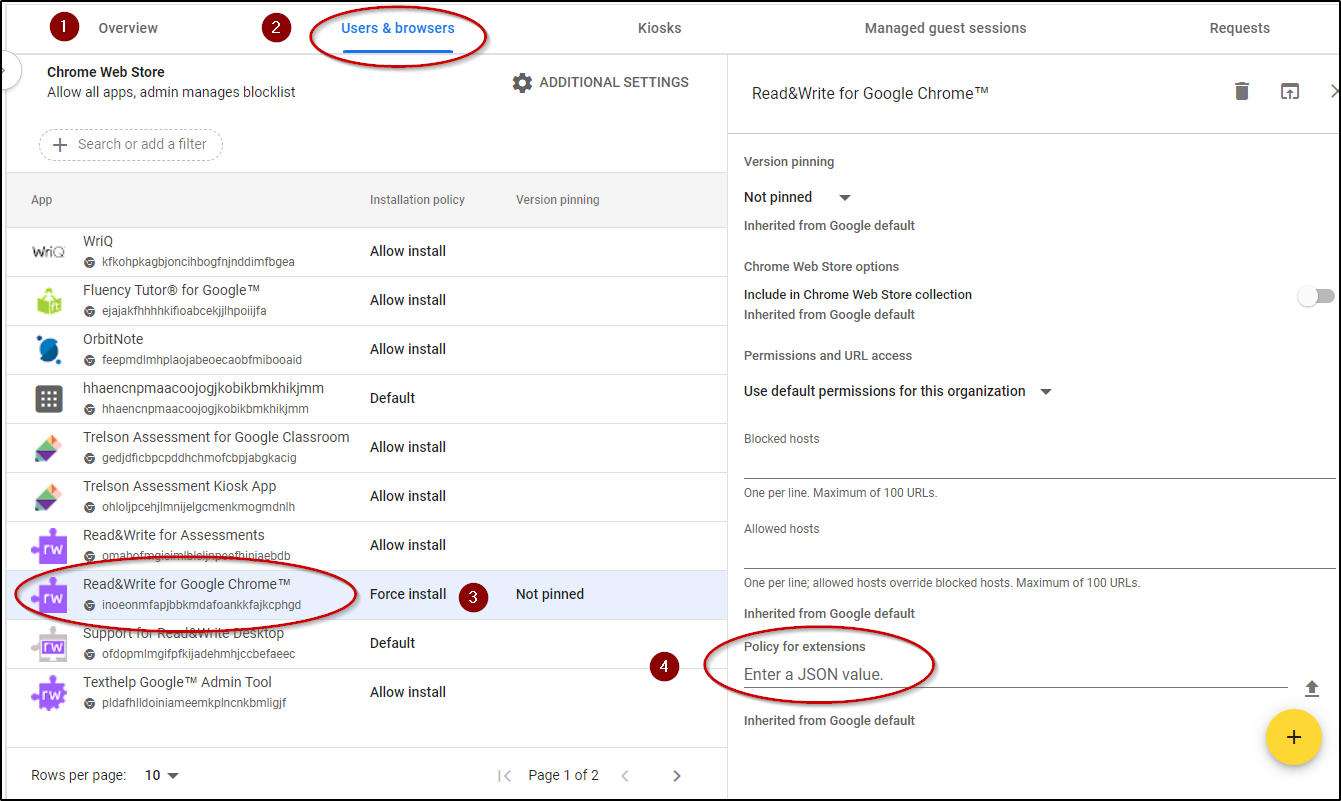Click the plus icon in the filter search
This screenshot has width=1341, height=801.
pyautogui.click(x=60, y=144)
